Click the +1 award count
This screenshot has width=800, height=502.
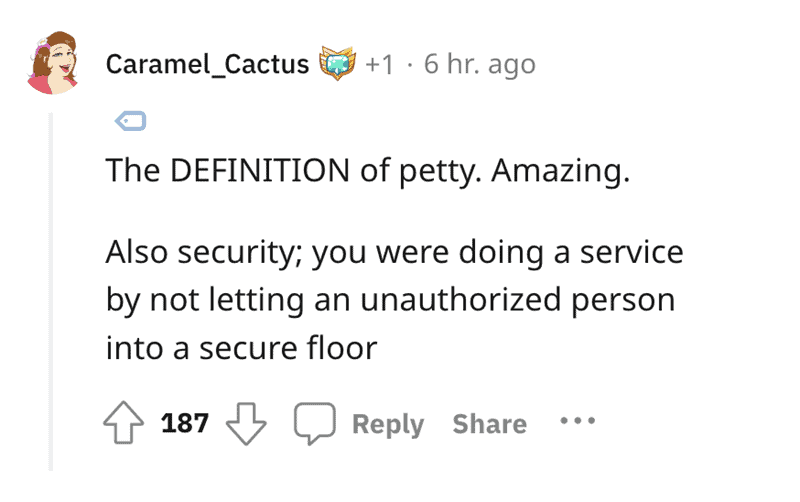point(379,65)
